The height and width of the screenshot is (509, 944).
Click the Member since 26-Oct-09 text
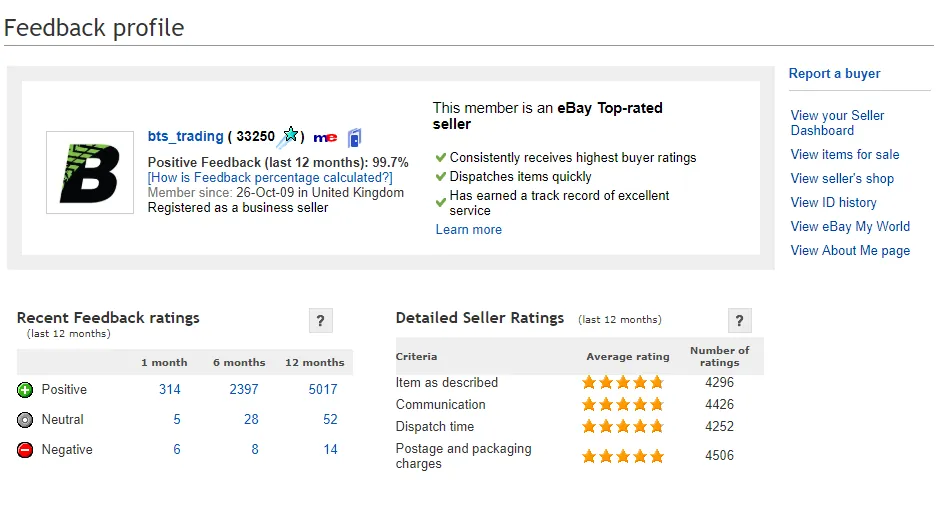pyautogui.click(x=276, y=193)
